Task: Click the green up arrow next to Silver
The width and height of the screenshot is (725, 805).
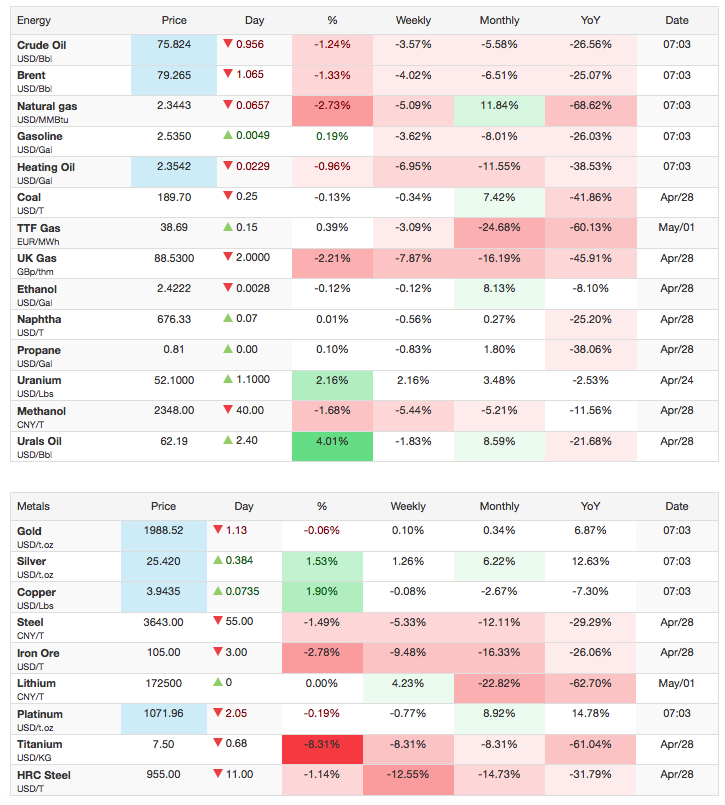Action: 218,560
